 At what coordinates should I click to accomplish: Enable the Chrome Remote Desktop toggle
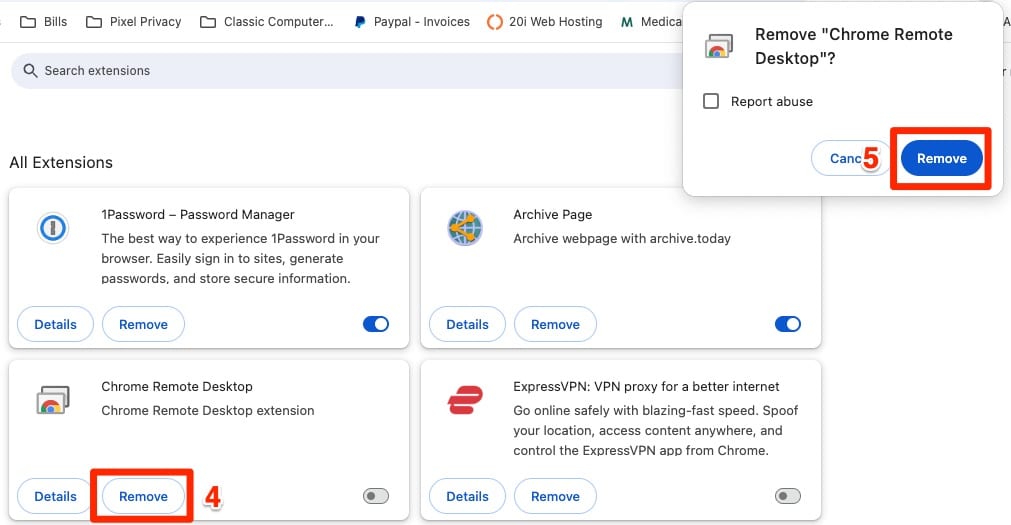tap(376, 496)
